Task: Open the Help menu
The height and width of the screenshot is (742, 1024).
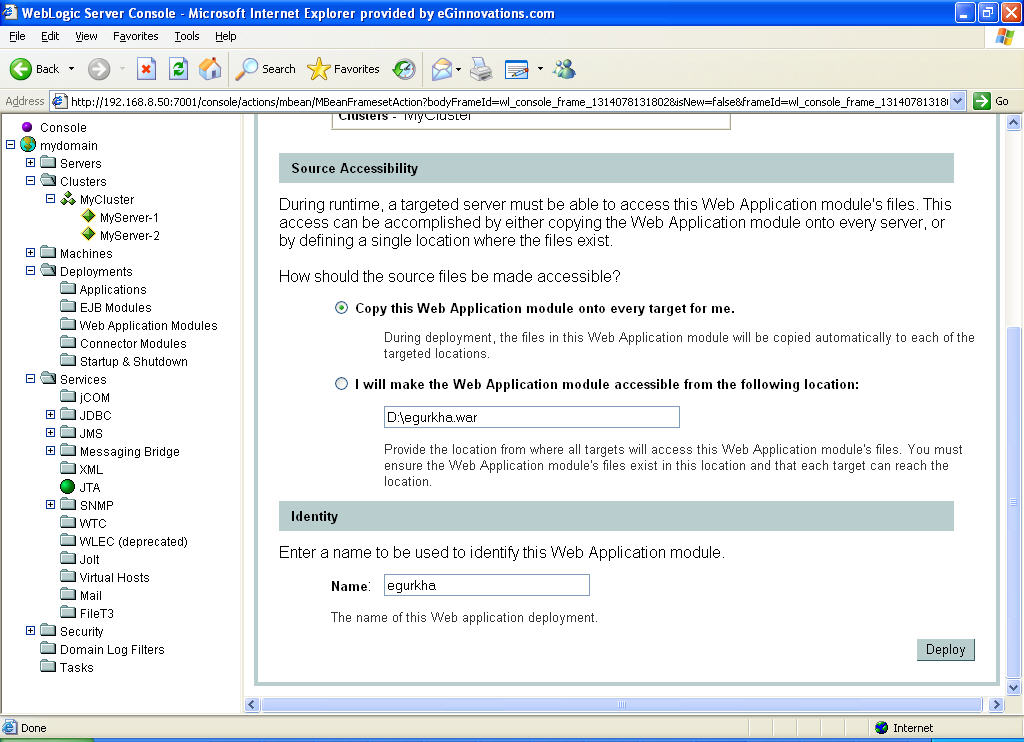Action: 225,36
